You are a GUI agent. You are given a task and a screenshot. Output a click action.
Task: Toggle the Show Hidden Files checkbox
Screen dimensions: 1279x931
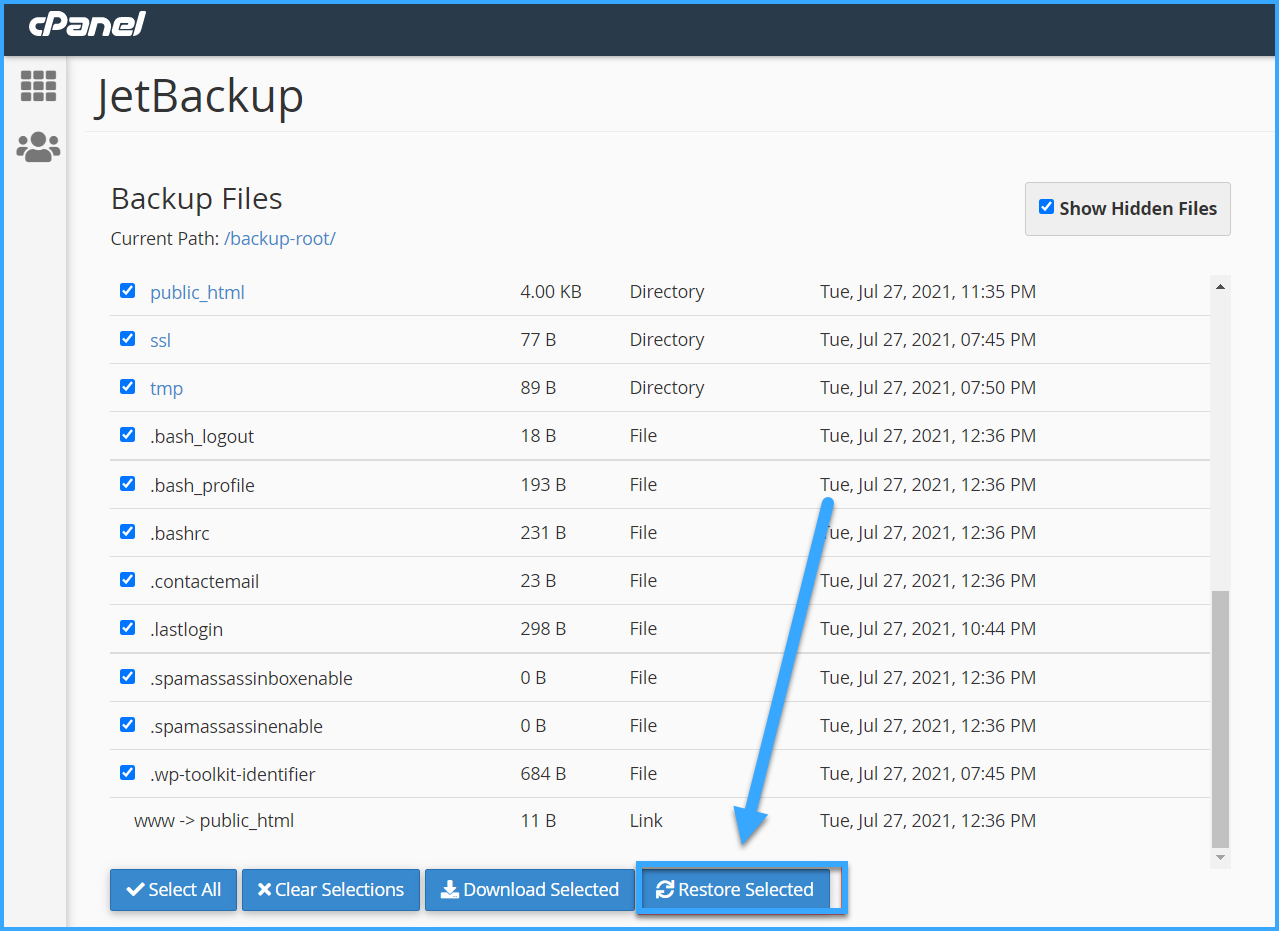pyautogui.click(x=1046, y=207)
